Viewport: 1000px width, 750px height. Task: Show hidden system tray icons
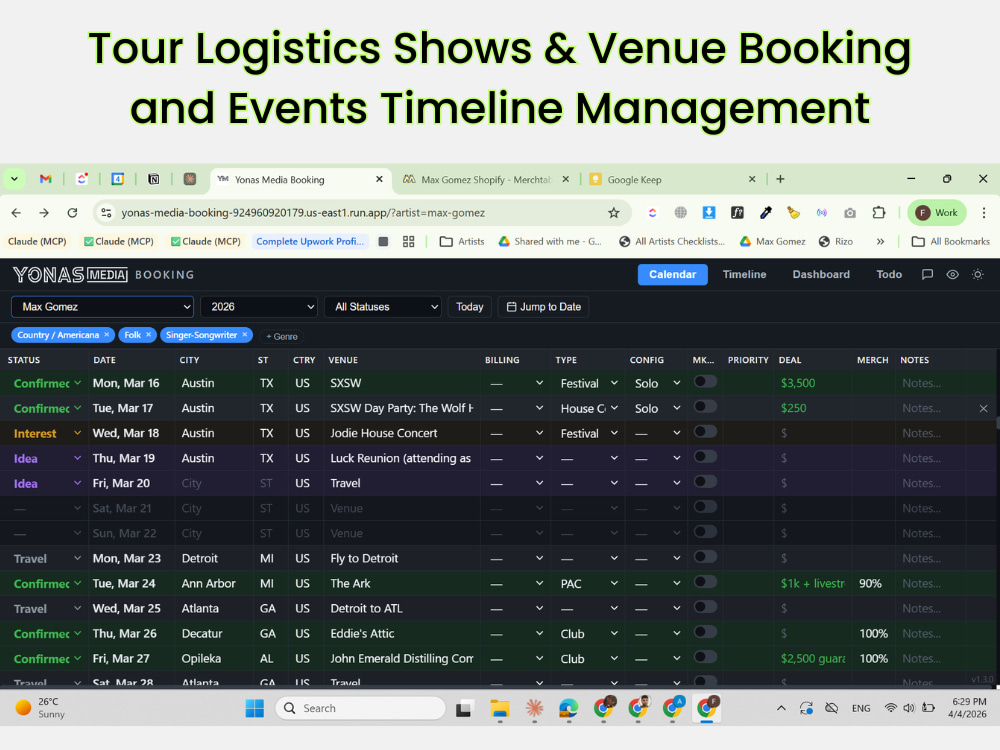coord(781,708)
